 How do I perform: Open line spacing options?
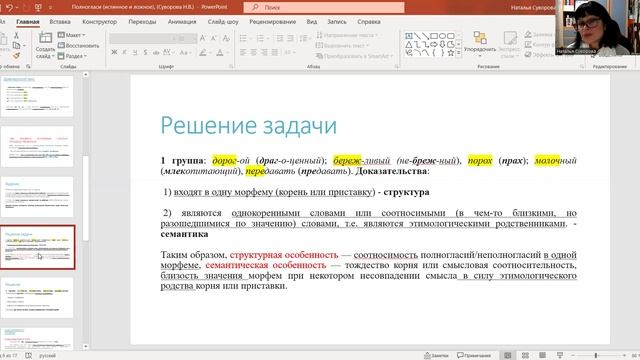click(x=304, y=38)
